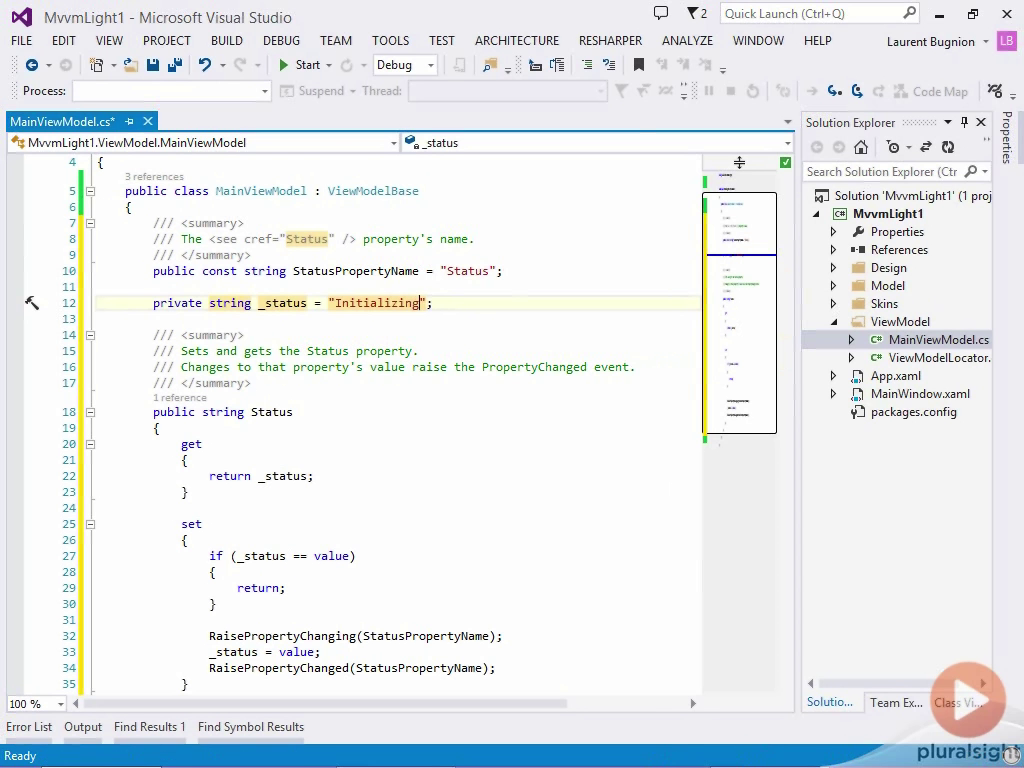Open the feedback speech bubble icon in the title bar
Image resolution: width=1024 pixels, height=768 pixels.
tap(661, 13)
